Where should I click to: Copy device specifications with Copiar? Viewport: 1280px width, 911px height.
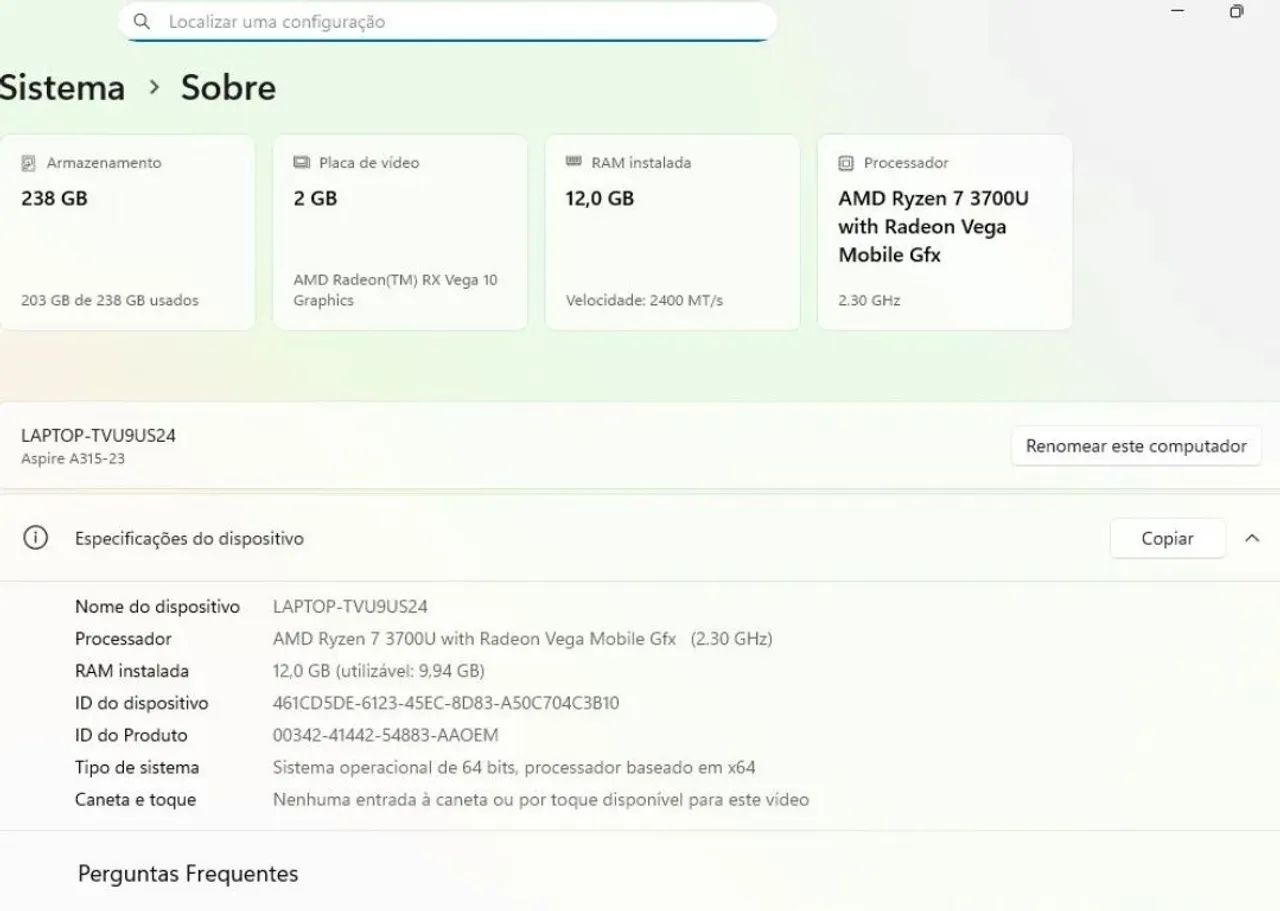1167,538
